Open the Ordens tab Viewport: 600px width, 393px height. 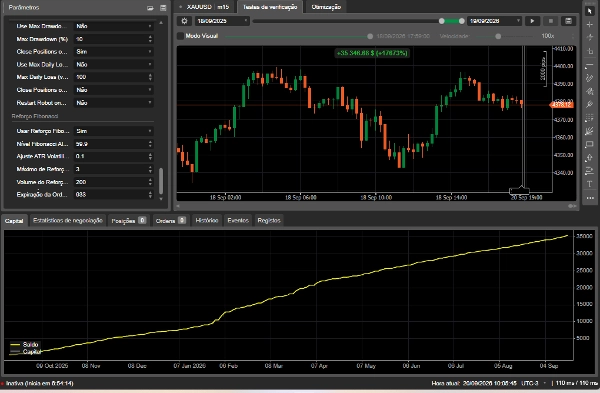(x=171, y=220)
